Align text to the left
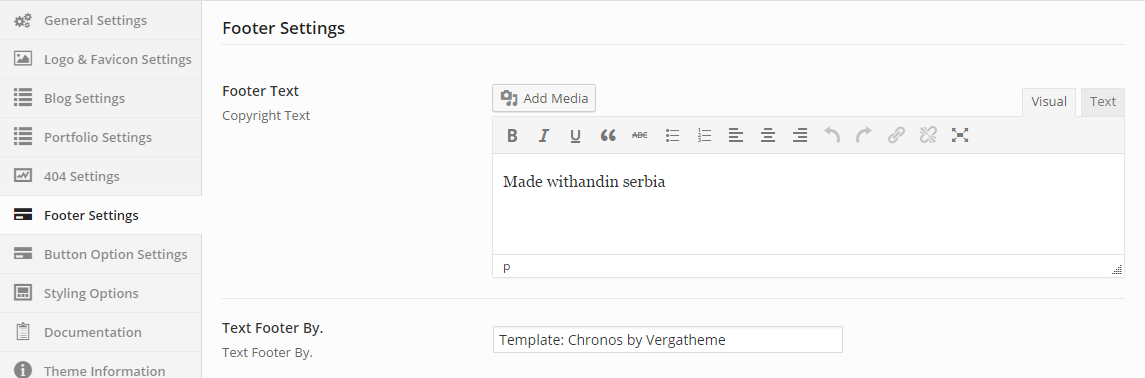 [x=735, y=136]
